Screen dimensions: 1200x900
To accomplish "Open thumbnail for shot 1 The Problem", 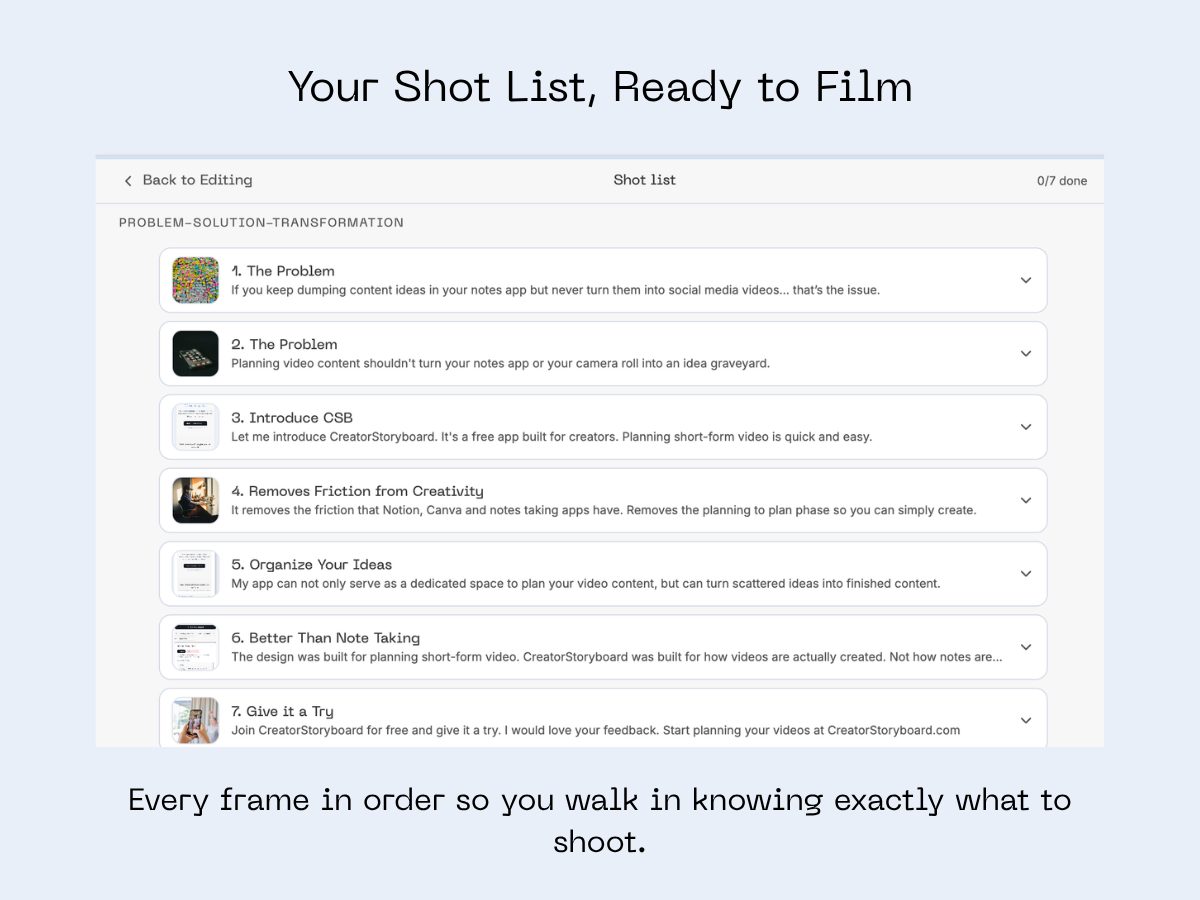I will [x=195, y=280].
